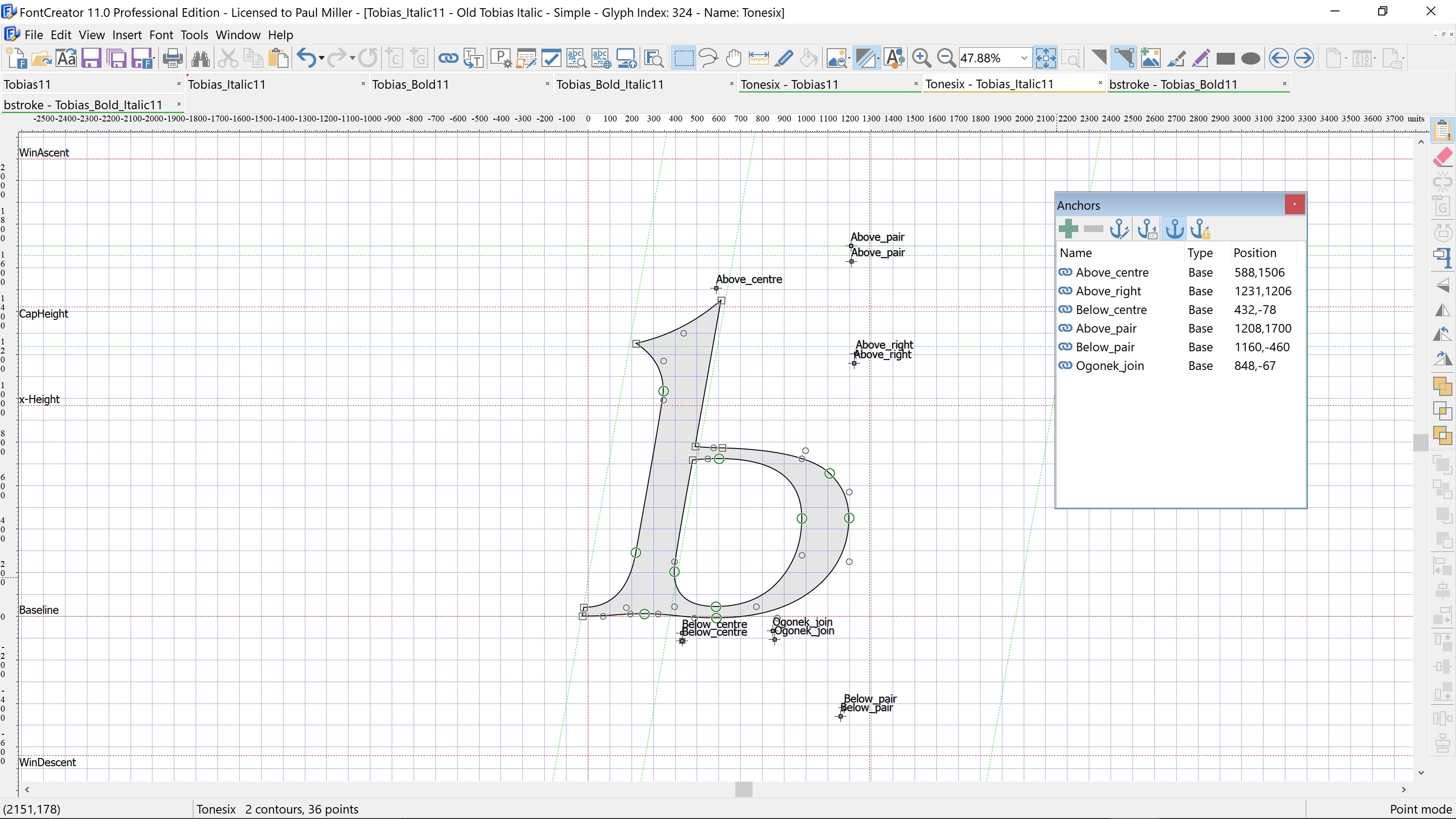Select the measure ruler tool
This screenshot has width=1456, height=819.
pos(758,58)
